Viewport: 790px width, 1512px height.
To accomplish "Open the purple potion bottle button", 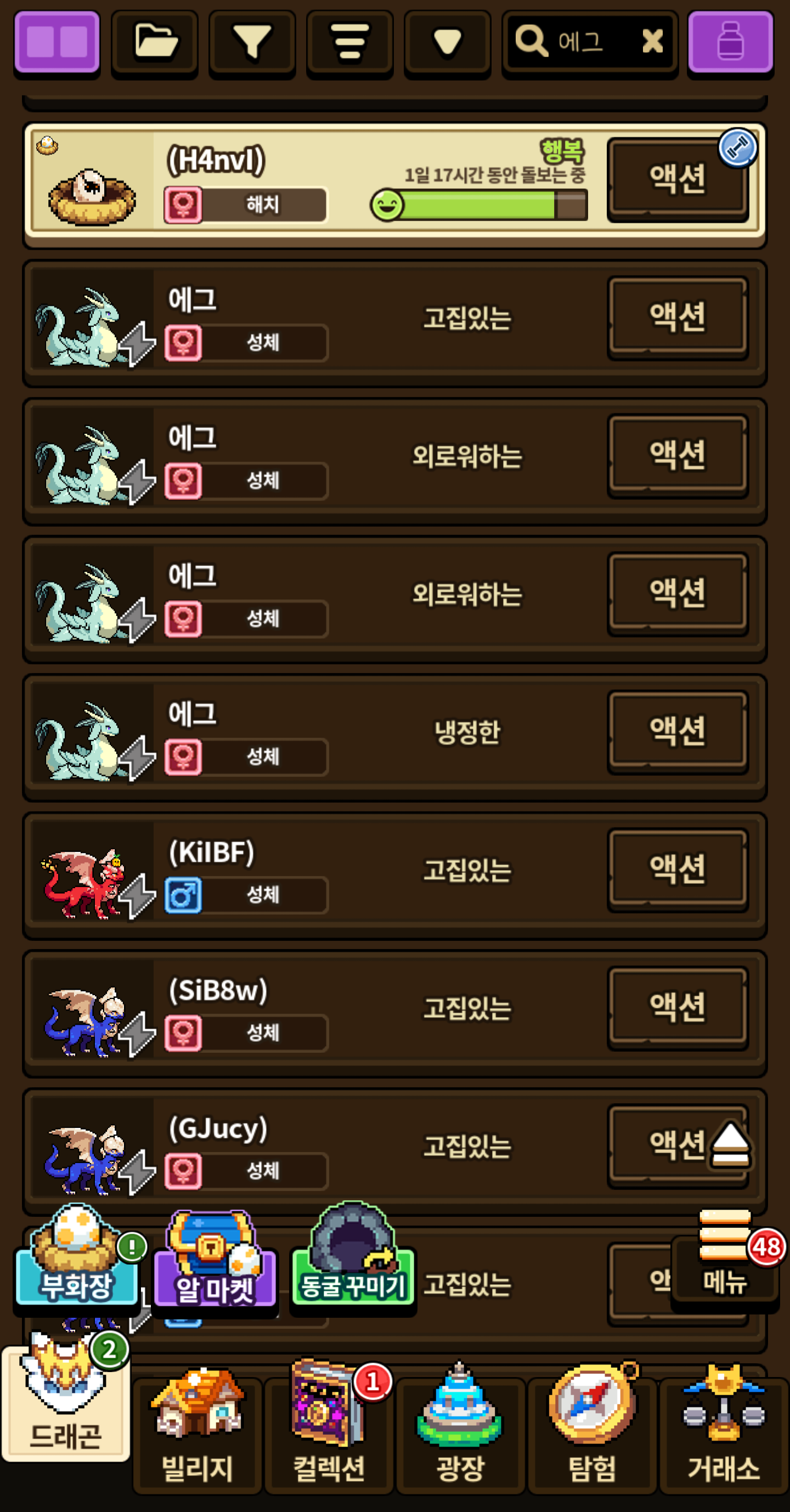I will 730,42.
